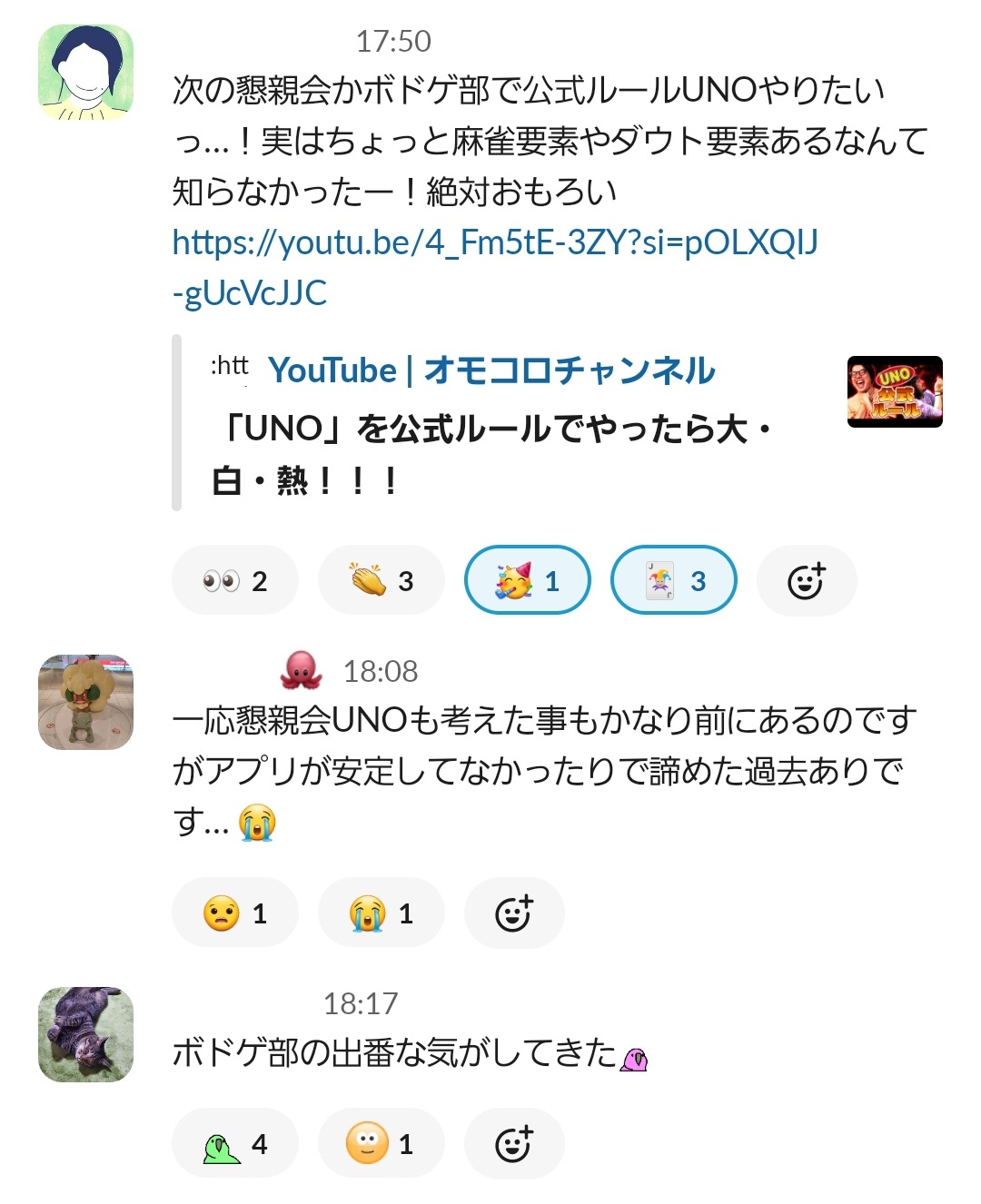Open the UNO video thumbnail
This screenshot has height=1204, width=981.
(x=895, y=391)
